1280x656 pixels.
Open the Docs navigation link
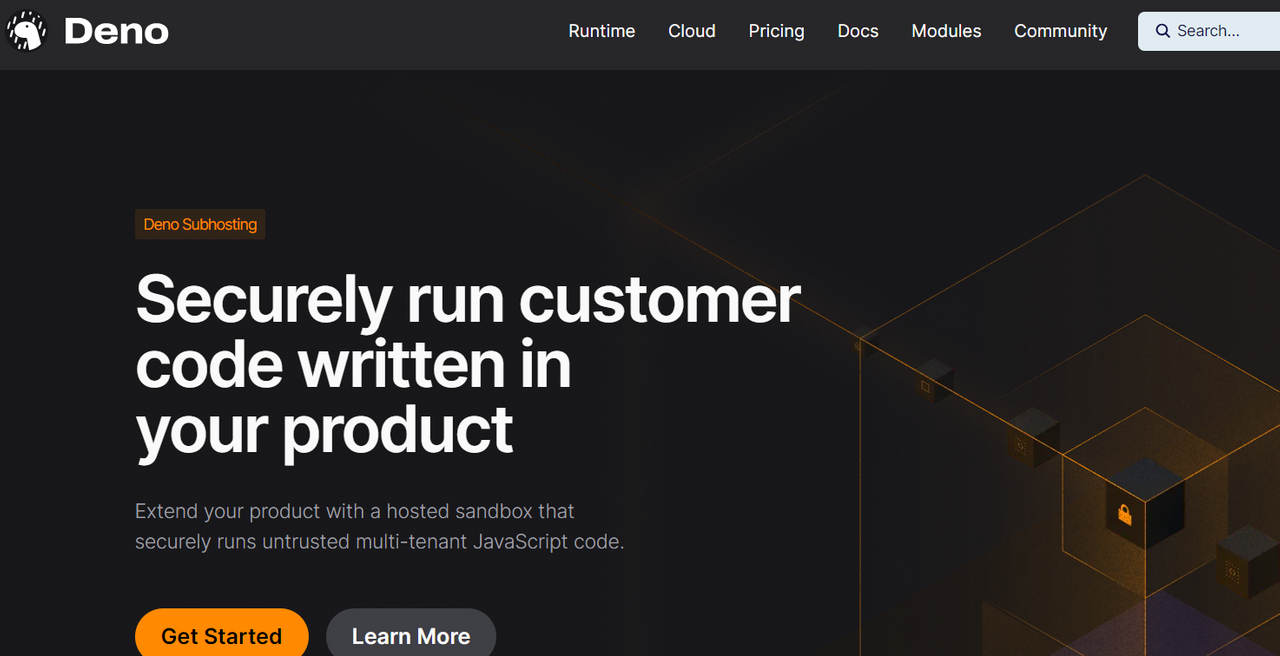(858, 31)
